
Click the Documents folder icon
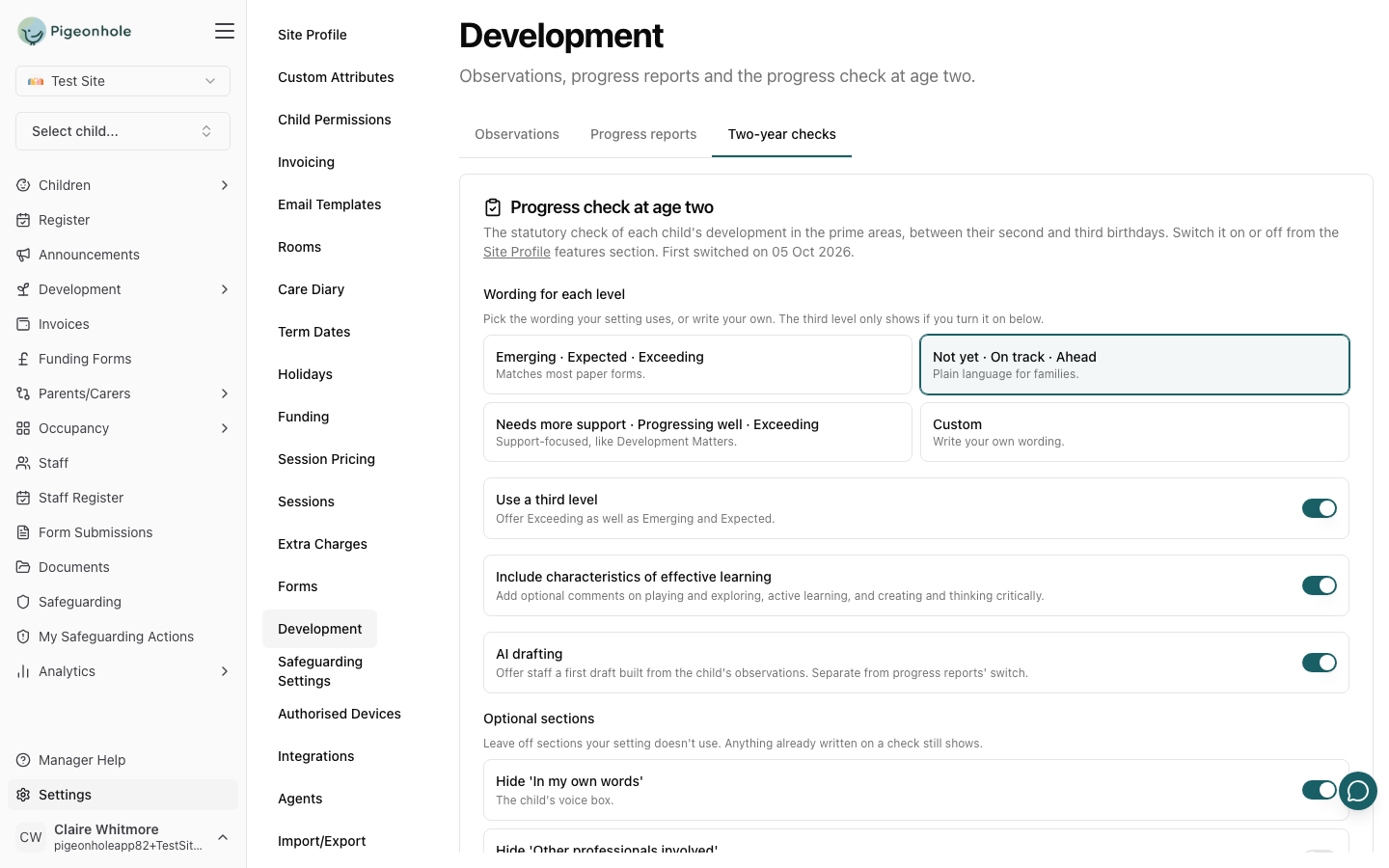pyautogui.click(x=23, y=567)
